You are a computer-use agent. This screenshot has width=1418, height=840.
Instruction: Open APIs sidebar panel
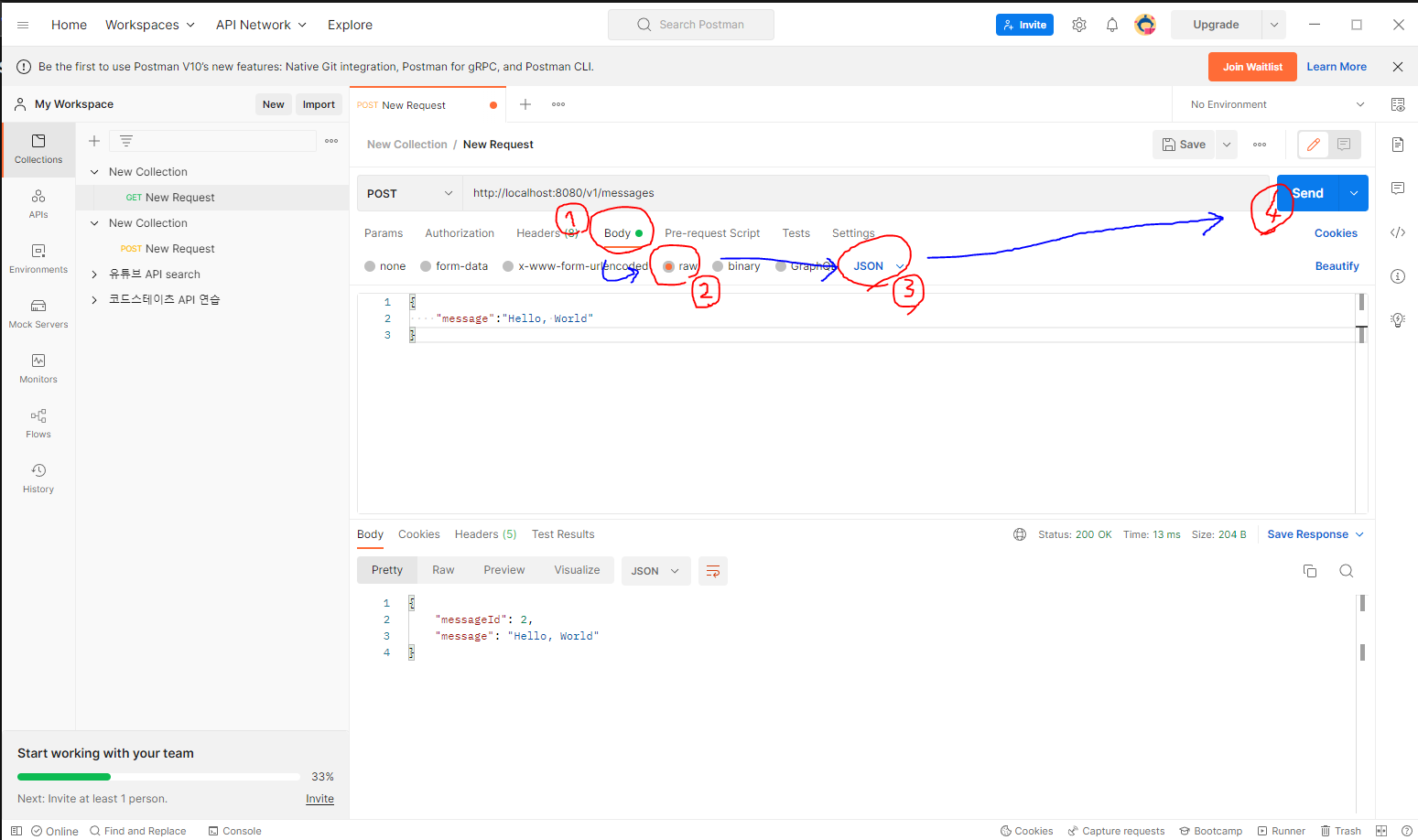tap(38, 204)
